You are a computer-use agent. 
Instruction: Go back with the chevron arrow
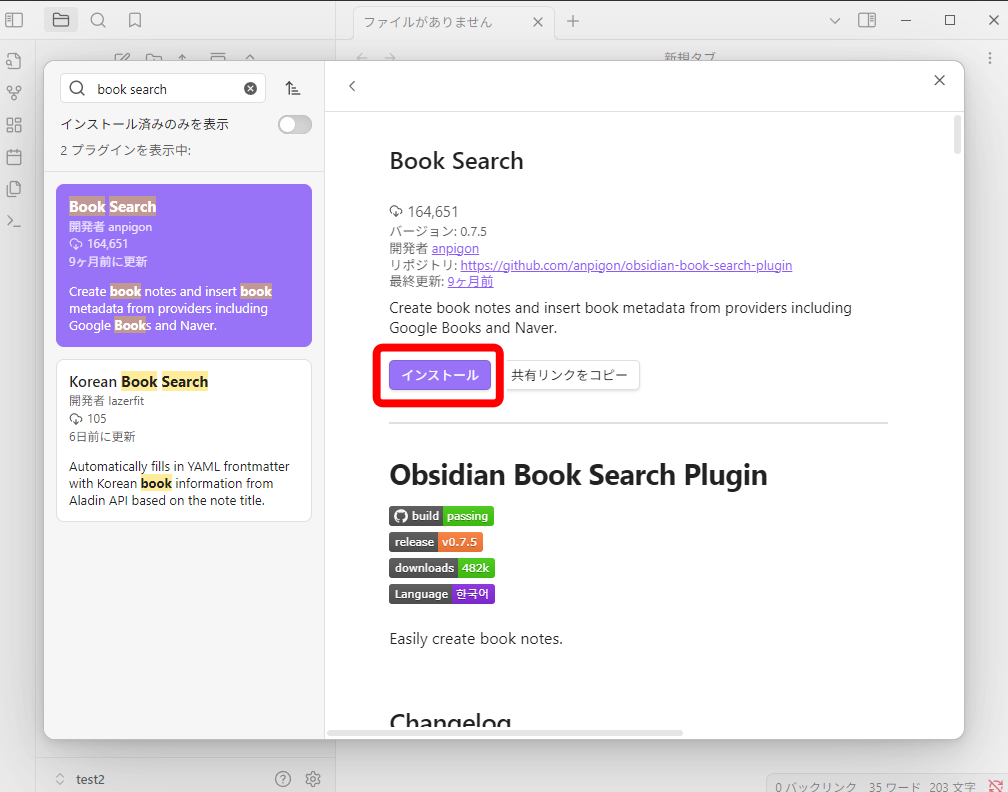(x=352, y=86)
